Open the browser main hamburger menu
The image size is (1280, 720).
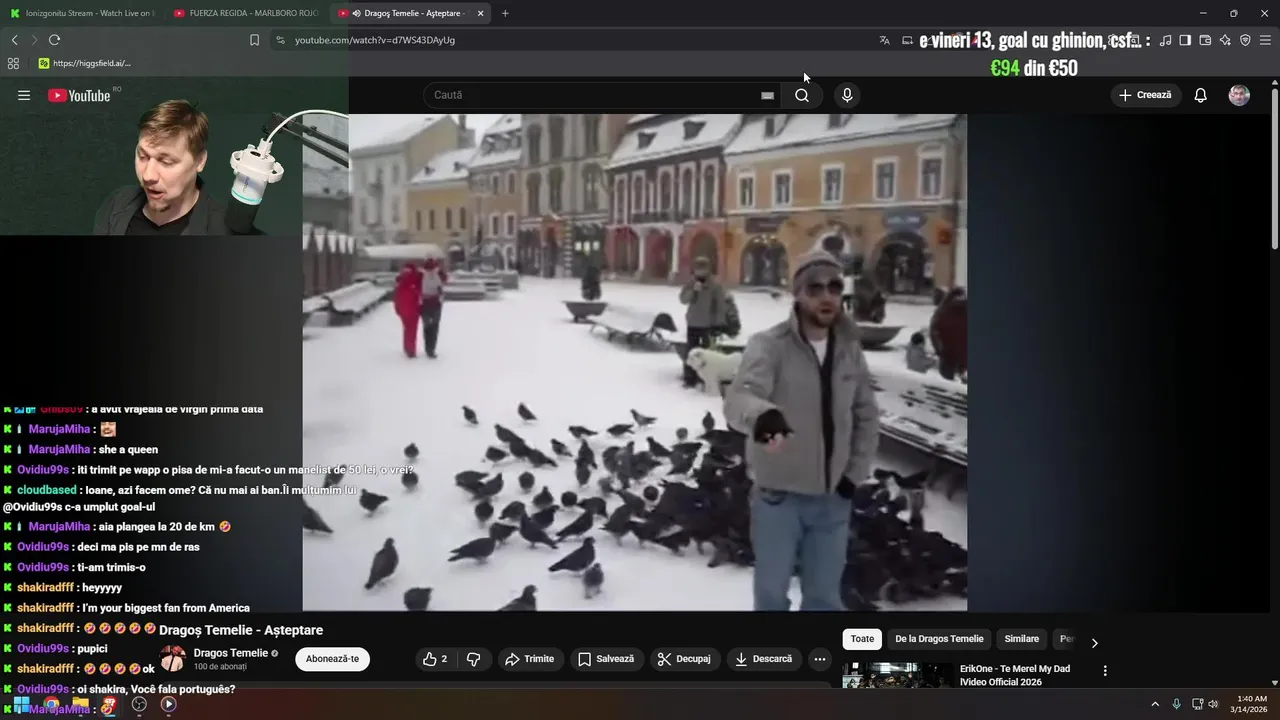coord(1266,40)
